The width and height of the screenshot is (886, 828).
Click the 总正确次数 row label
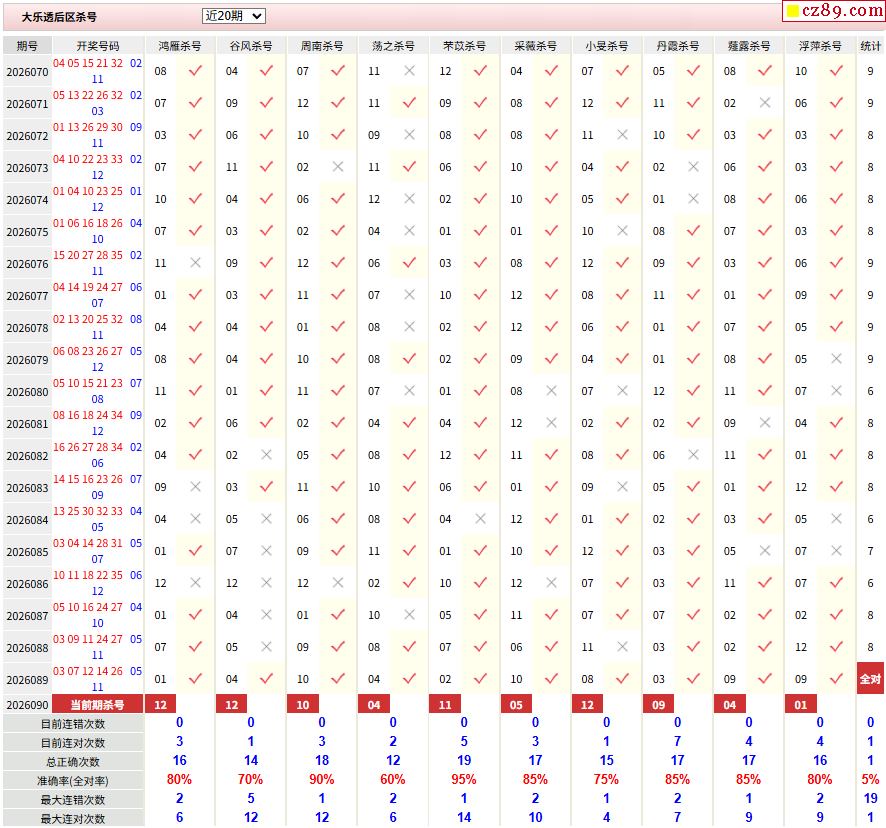point(73,762)
